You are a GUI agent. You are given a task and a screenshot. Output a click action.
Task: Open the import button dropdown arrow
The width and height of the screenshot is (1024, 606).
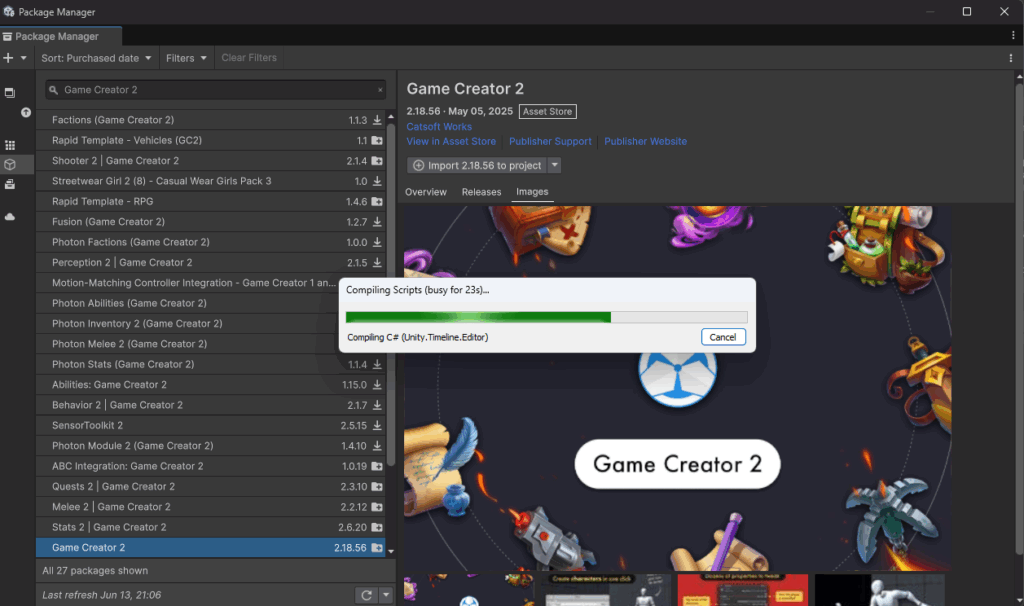pos(554,165)
